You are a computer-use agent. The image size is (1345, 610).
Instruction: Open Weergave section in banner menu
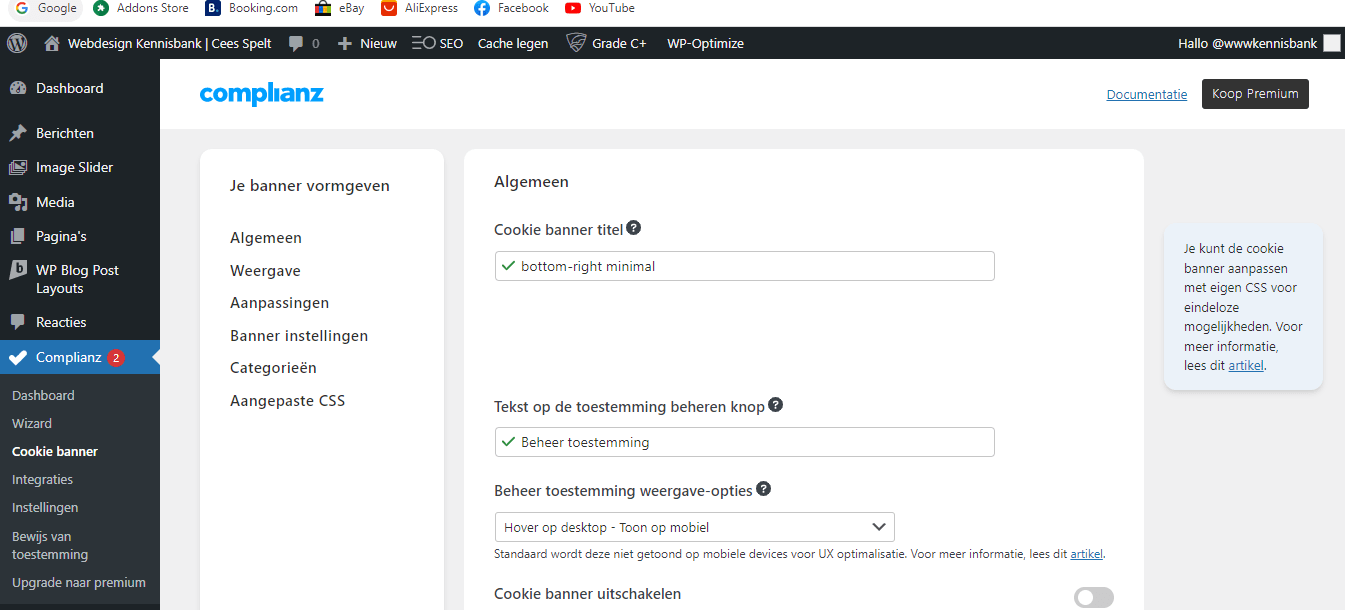[x=265, y=271]
